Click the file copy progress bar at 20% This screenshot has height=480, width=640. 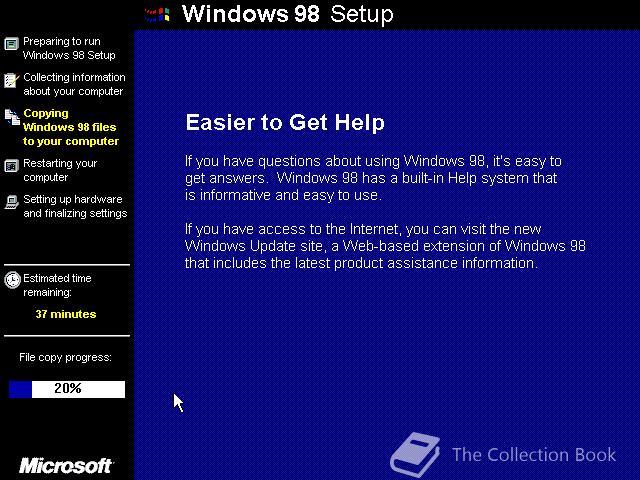pyautogui.click(x=67, y=389)
